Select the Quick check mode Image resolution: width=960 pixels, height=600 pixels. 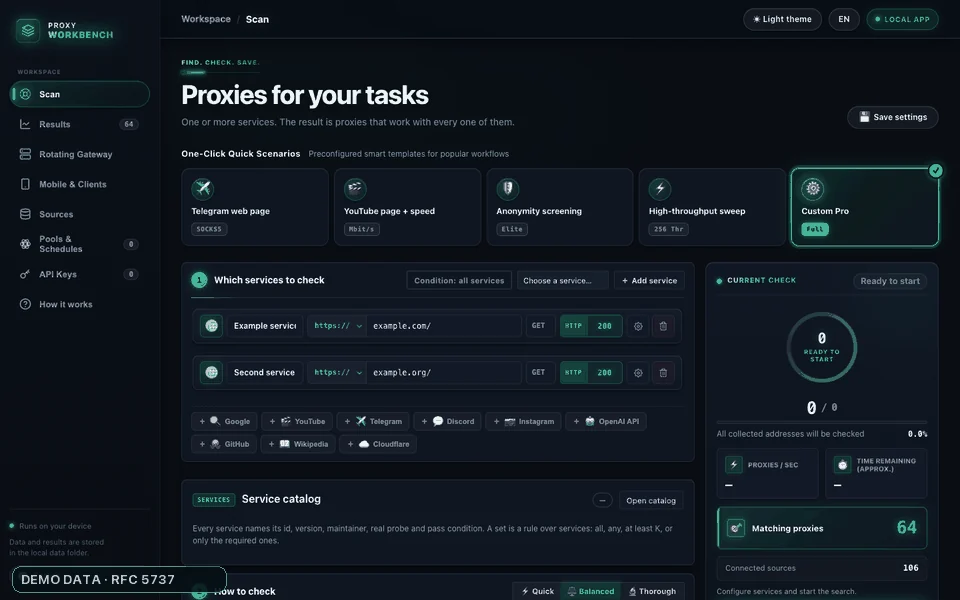pyautogui.click(x=537, y=591)
